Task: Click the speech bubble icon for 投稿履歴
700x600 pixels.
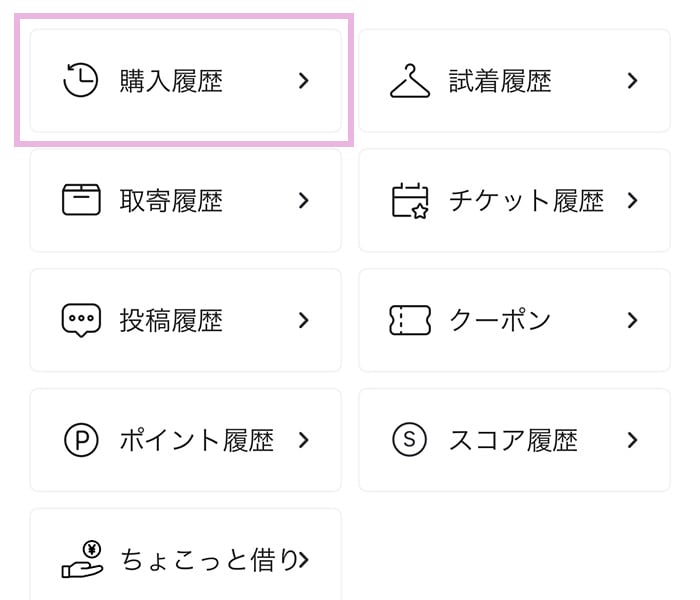Action: [x=81, y=320]
